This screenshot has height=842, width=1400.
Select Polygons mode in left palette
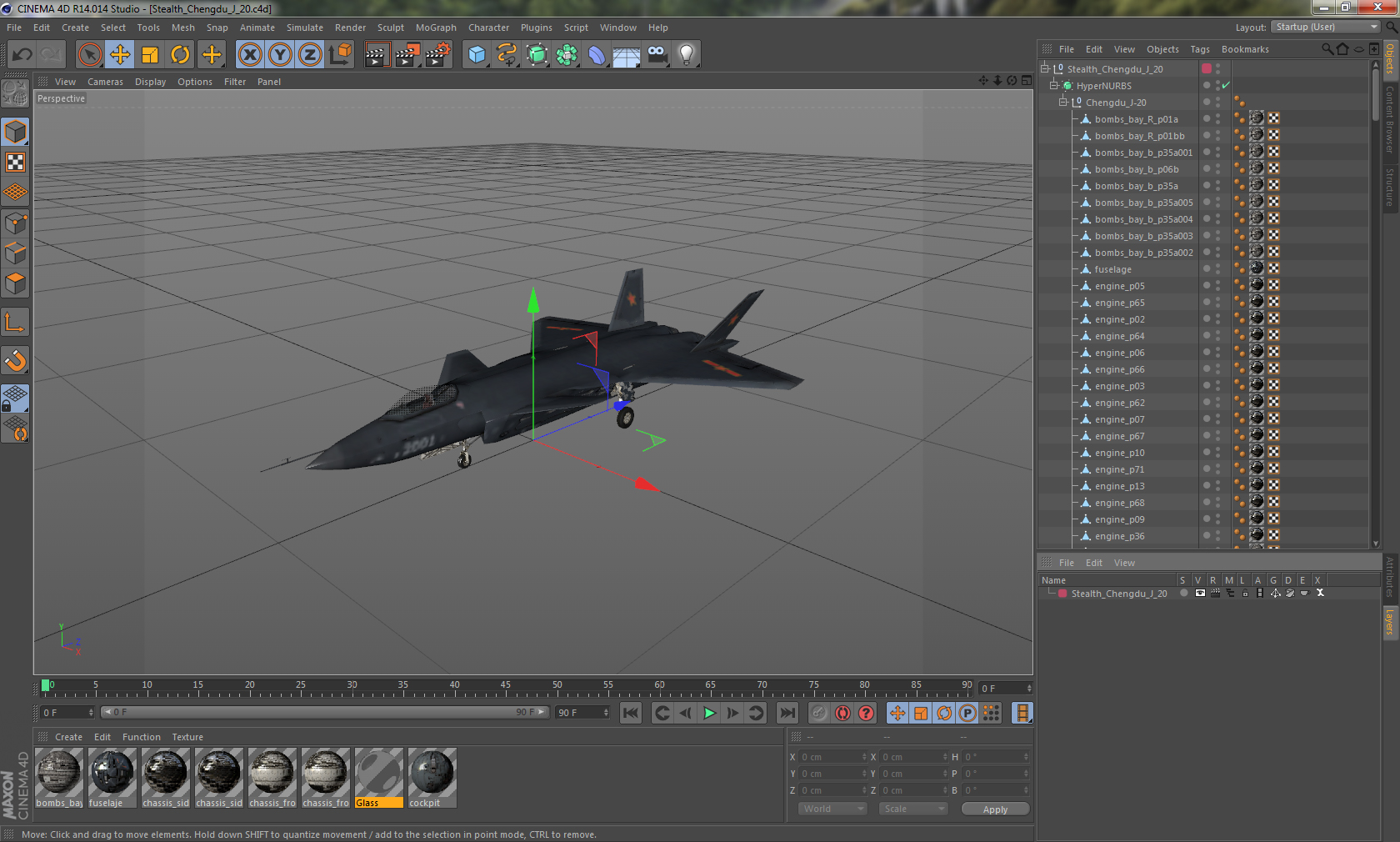15,283
